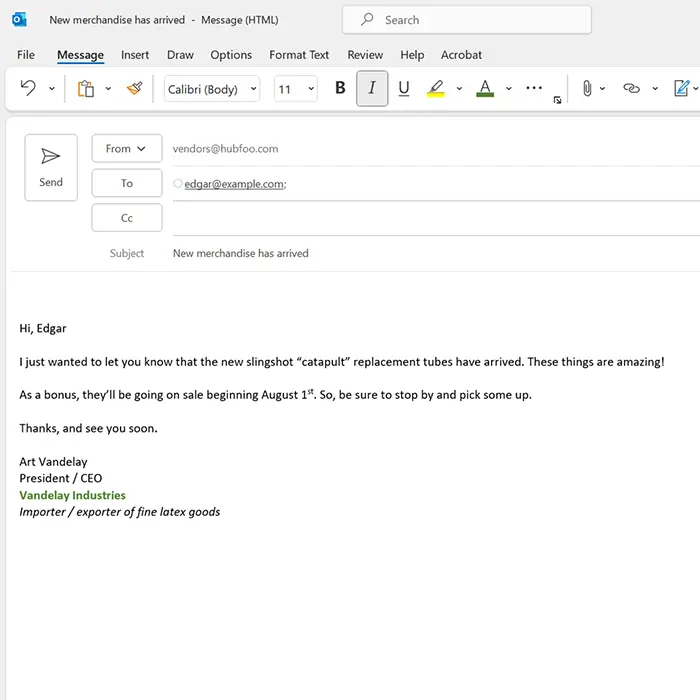Expand the Attach File dropdown arrow
The height and width of the screenshot is (700, 700).
click(x=602, y=88)
